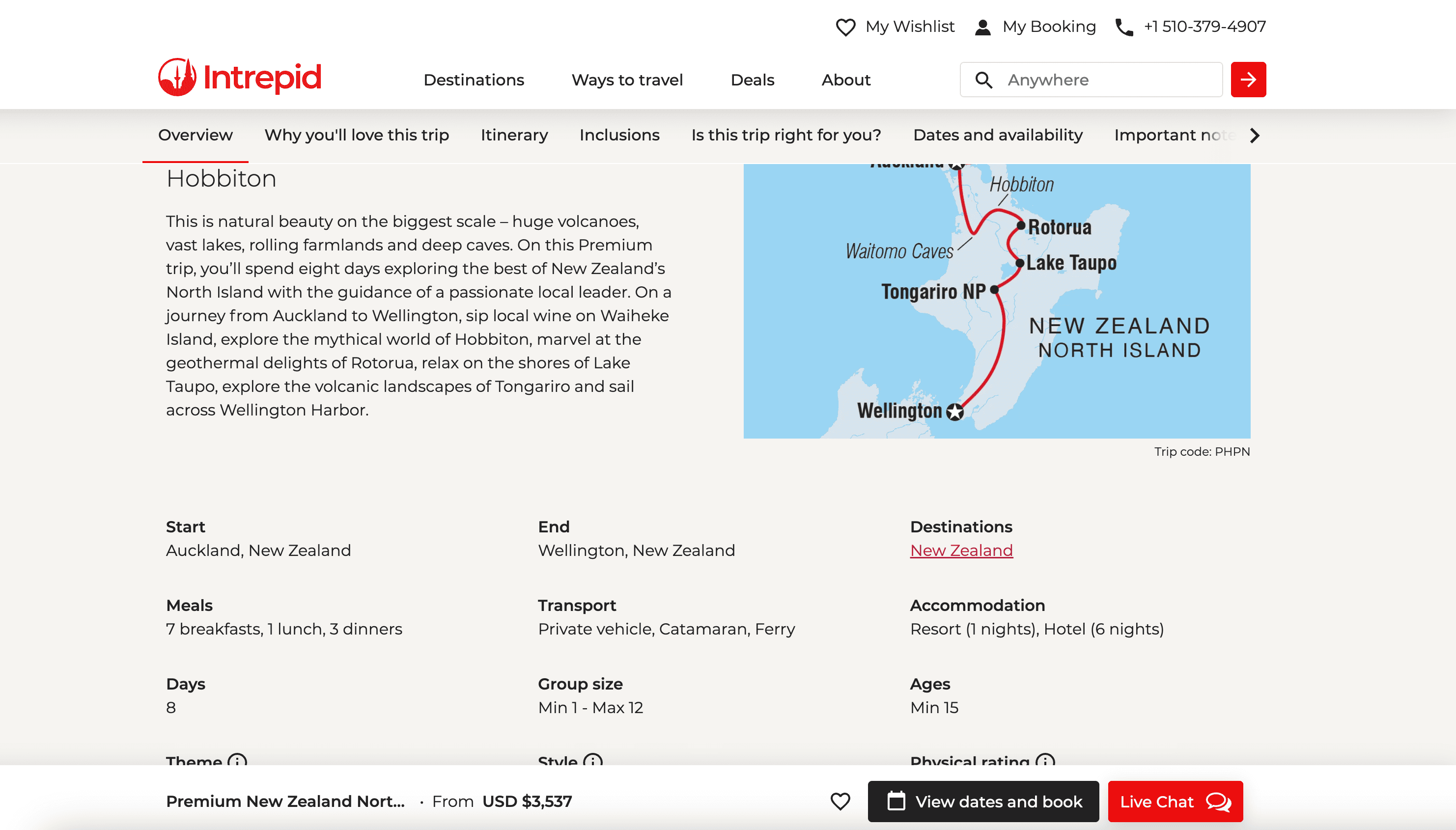Click the My Booking person icon
This screenshot has height=830, width=1456.
click(x=983, y=26)
